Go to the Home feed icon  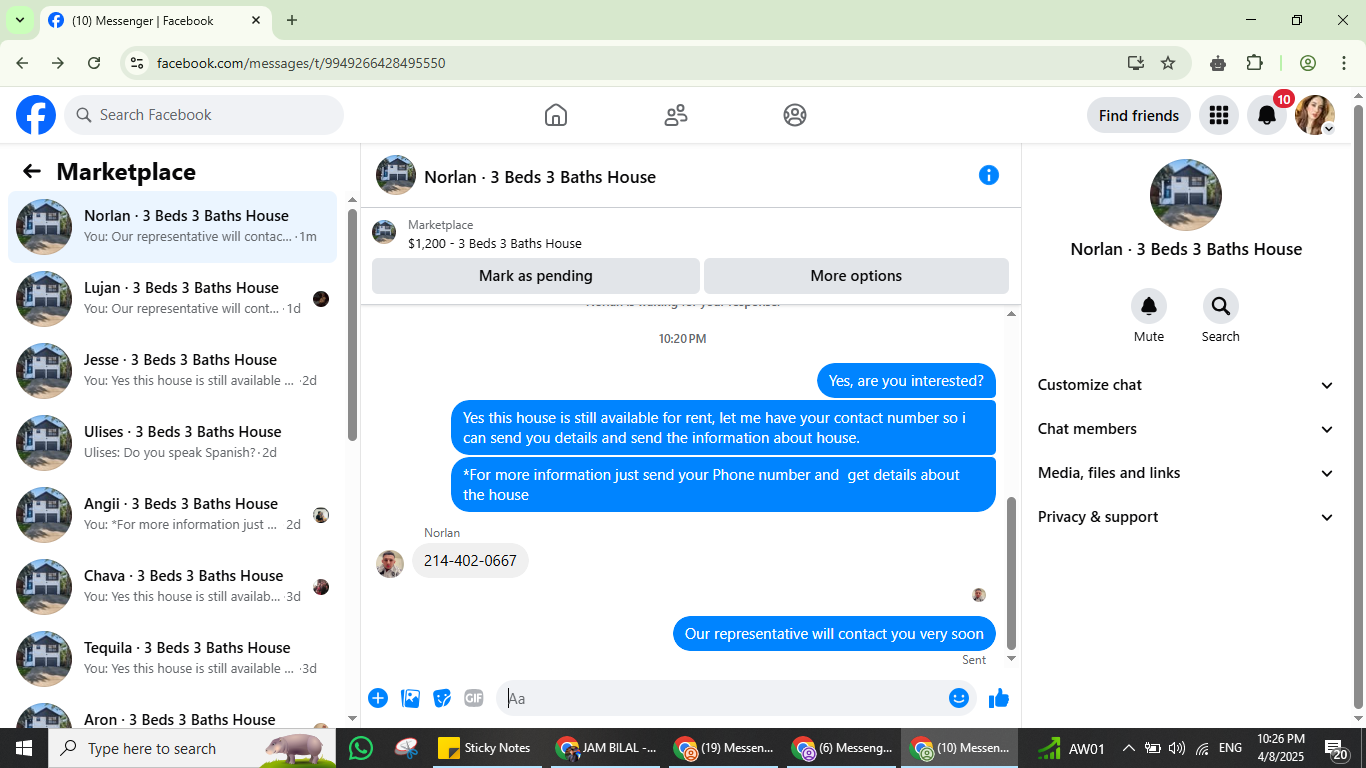[x=556, y=115]
